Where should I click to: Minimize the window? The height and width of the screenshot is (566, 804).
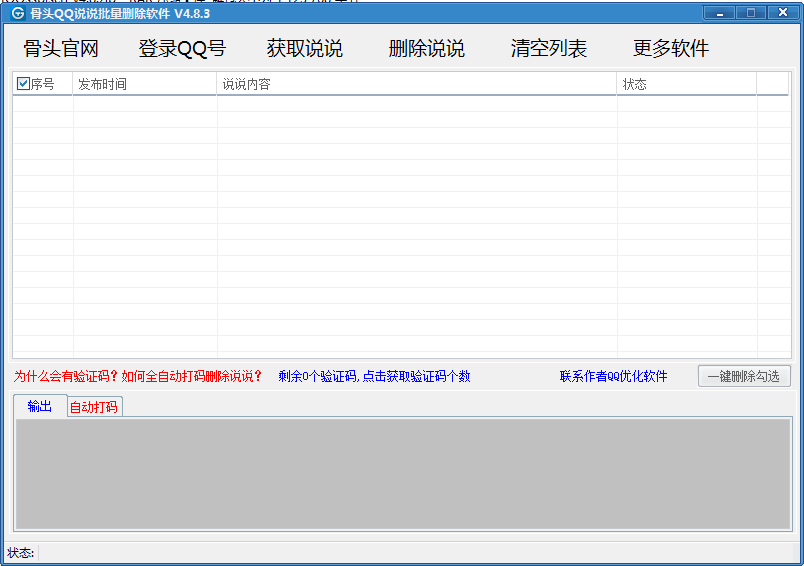[x=719, y=13]
